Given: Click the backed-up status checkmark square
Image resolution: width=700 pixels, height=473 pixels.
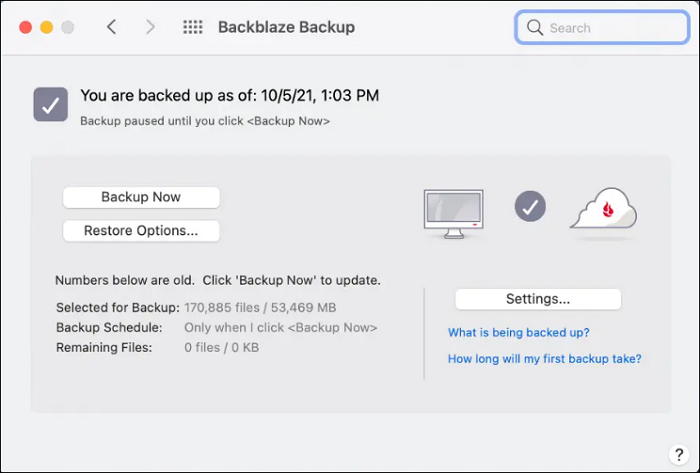Looking at the screenshot, I should [x=51, y=104].
